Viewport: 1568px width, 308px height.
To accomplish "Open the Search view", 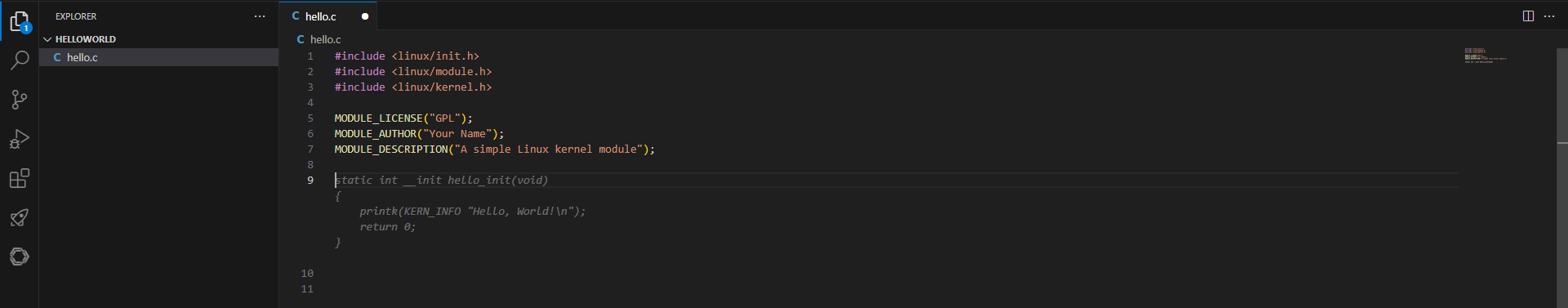I will coord(20,60).
